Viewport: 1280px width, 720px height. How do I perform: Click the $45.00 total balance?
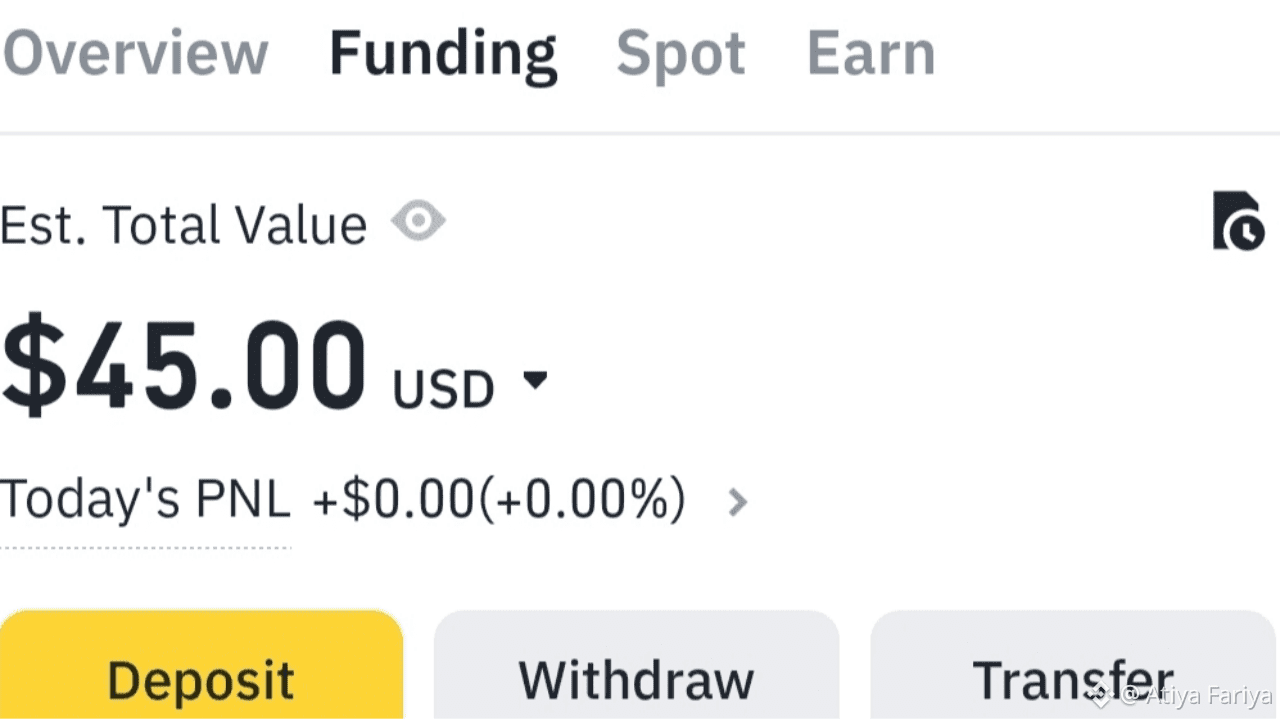click(184, 363)
